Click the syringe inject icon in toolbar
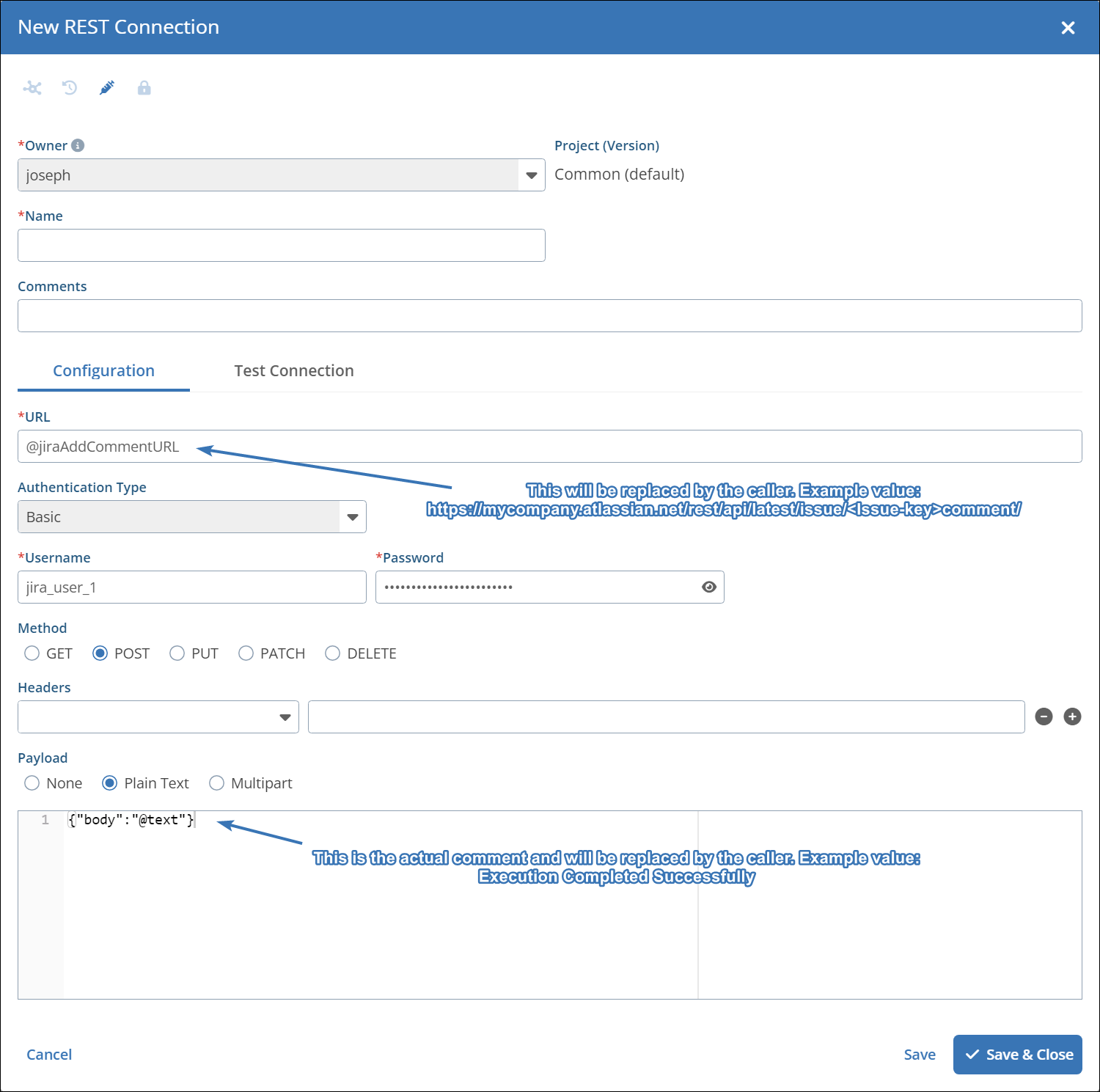Screen dimensions: 1100x1092 click(x=107, y=88)
